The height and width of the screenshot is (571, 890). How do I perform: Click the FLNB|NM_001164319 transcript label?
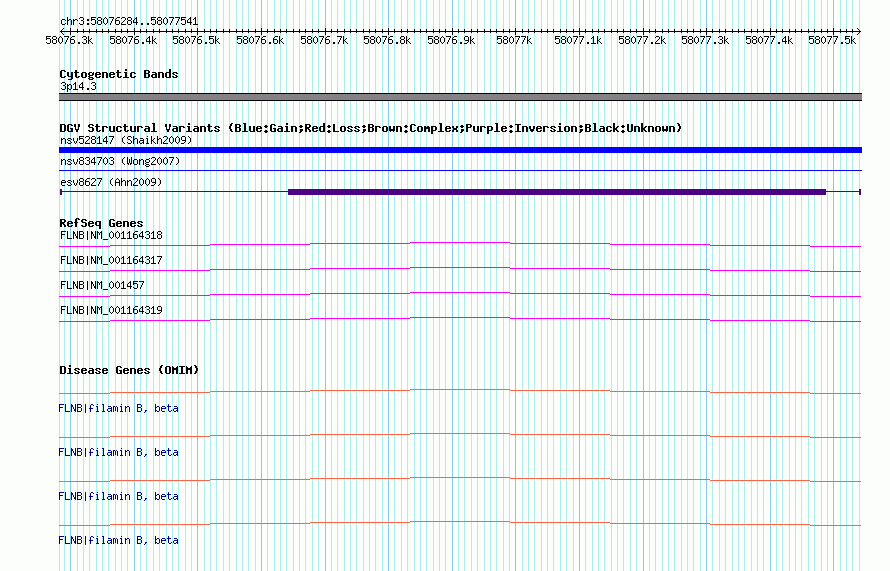coord(111,310)
